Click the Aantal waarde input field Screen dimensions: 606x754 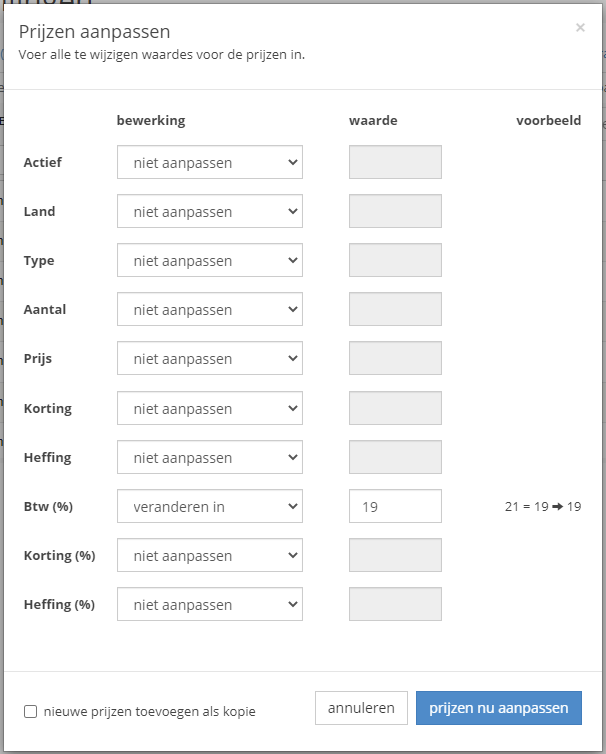pos(395,309)
